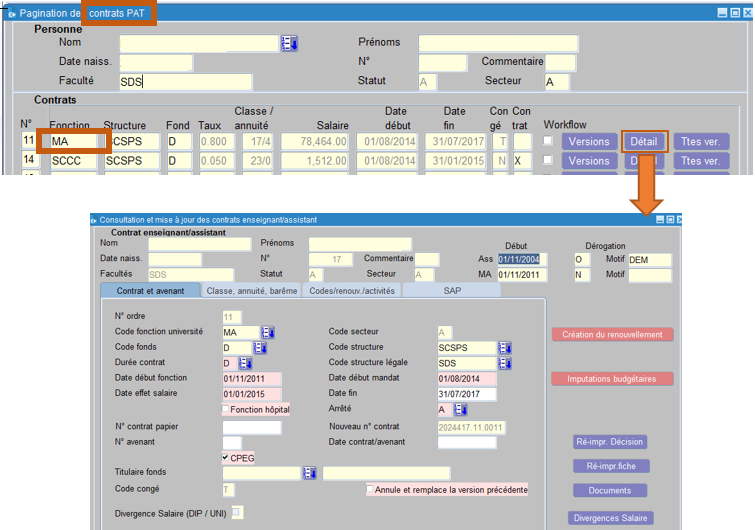Open list of values for Code fonction université
The width and height of the screenshot is (755, 530).
[x=267, y=332]
